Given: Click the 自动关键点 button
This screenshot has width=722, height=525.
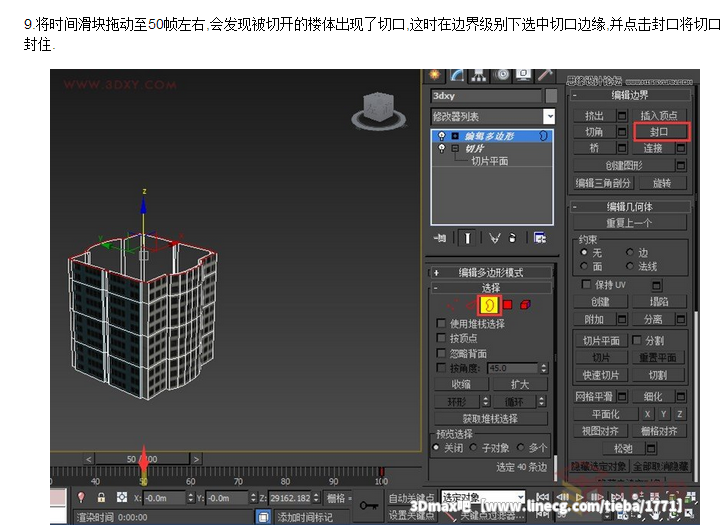Looking at the screenshot, I should click(411, 498).
